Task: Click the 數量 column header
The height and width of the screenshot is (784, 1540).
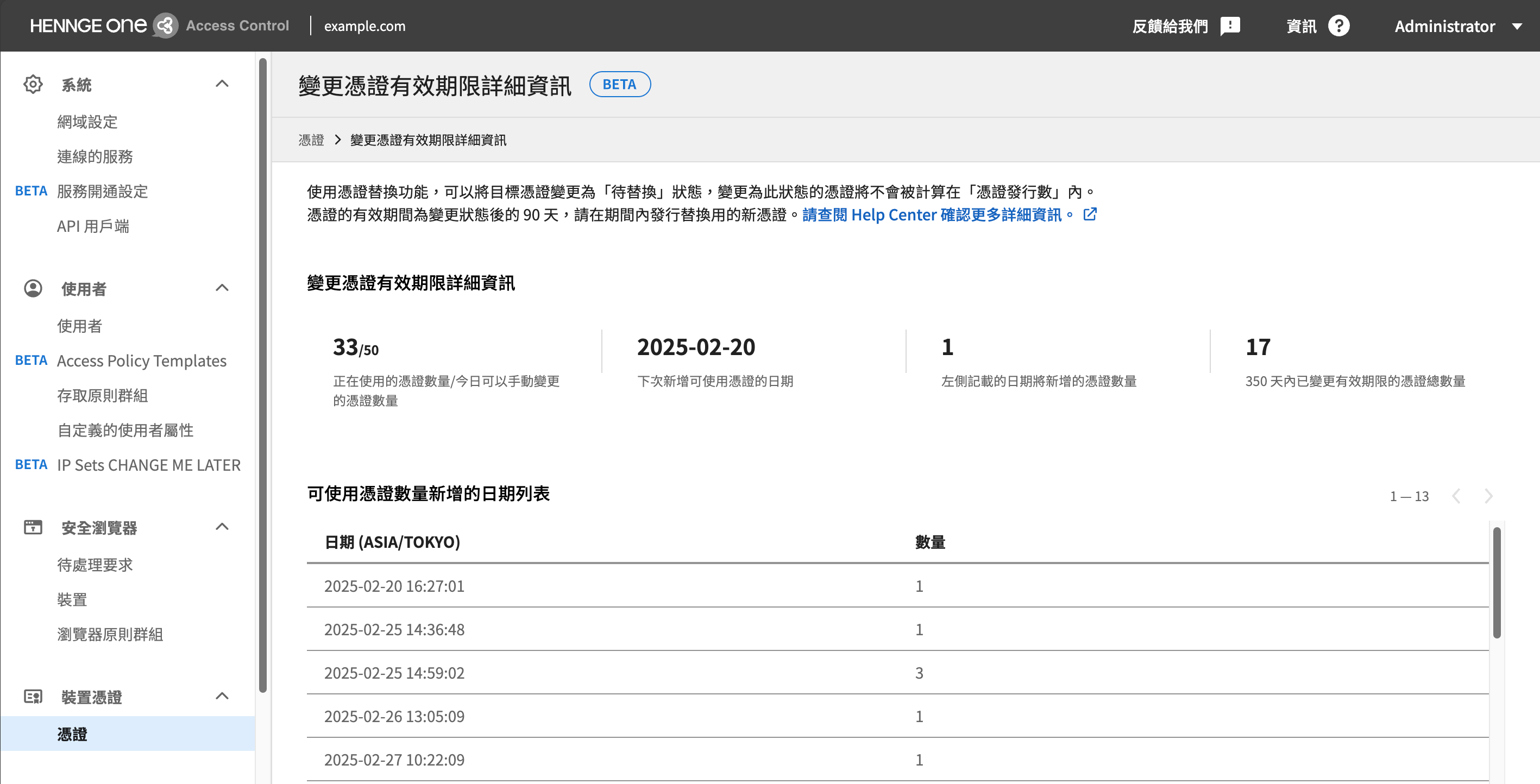Action: [x=930, y=541]
